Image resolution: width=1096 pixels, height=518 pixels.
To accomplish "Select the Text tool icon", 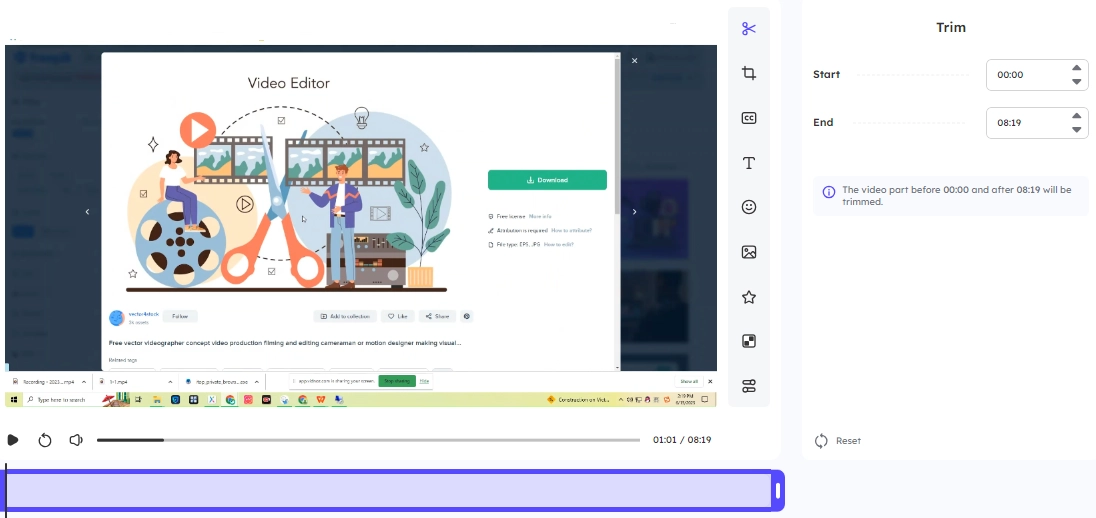I will 748,163.
